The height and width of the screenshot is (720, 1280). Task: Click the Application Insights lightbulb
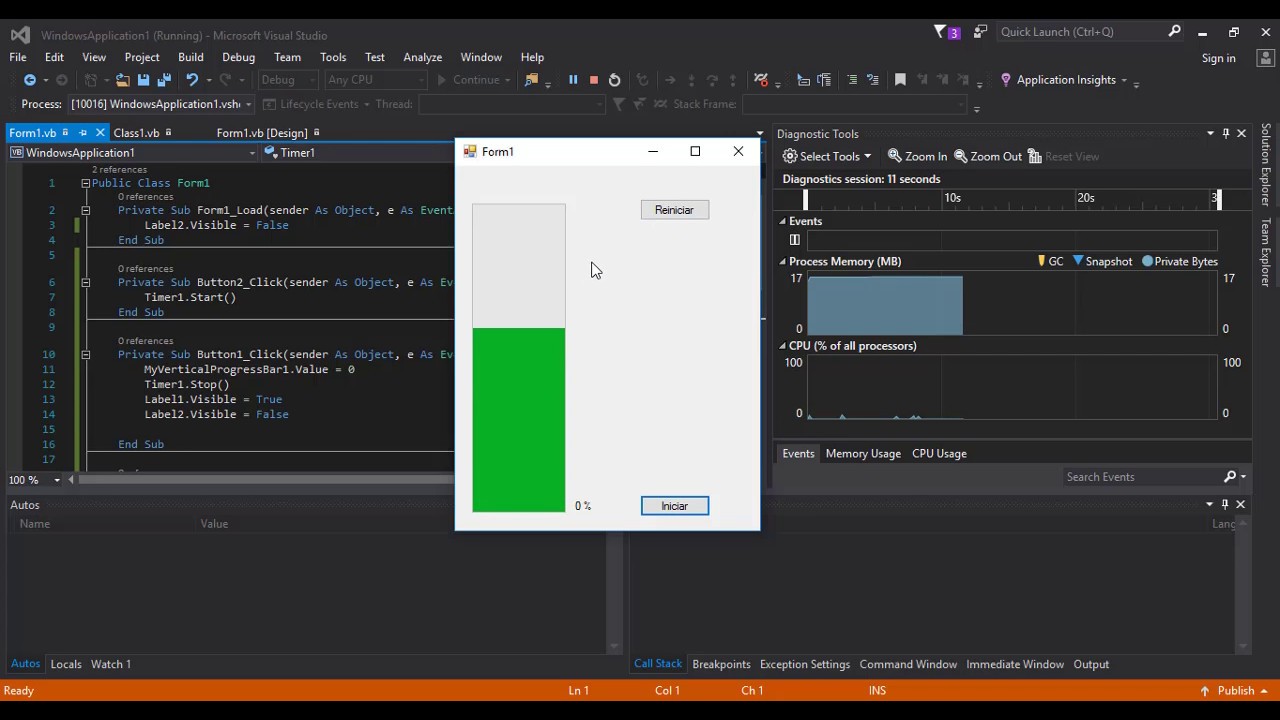1006,80
